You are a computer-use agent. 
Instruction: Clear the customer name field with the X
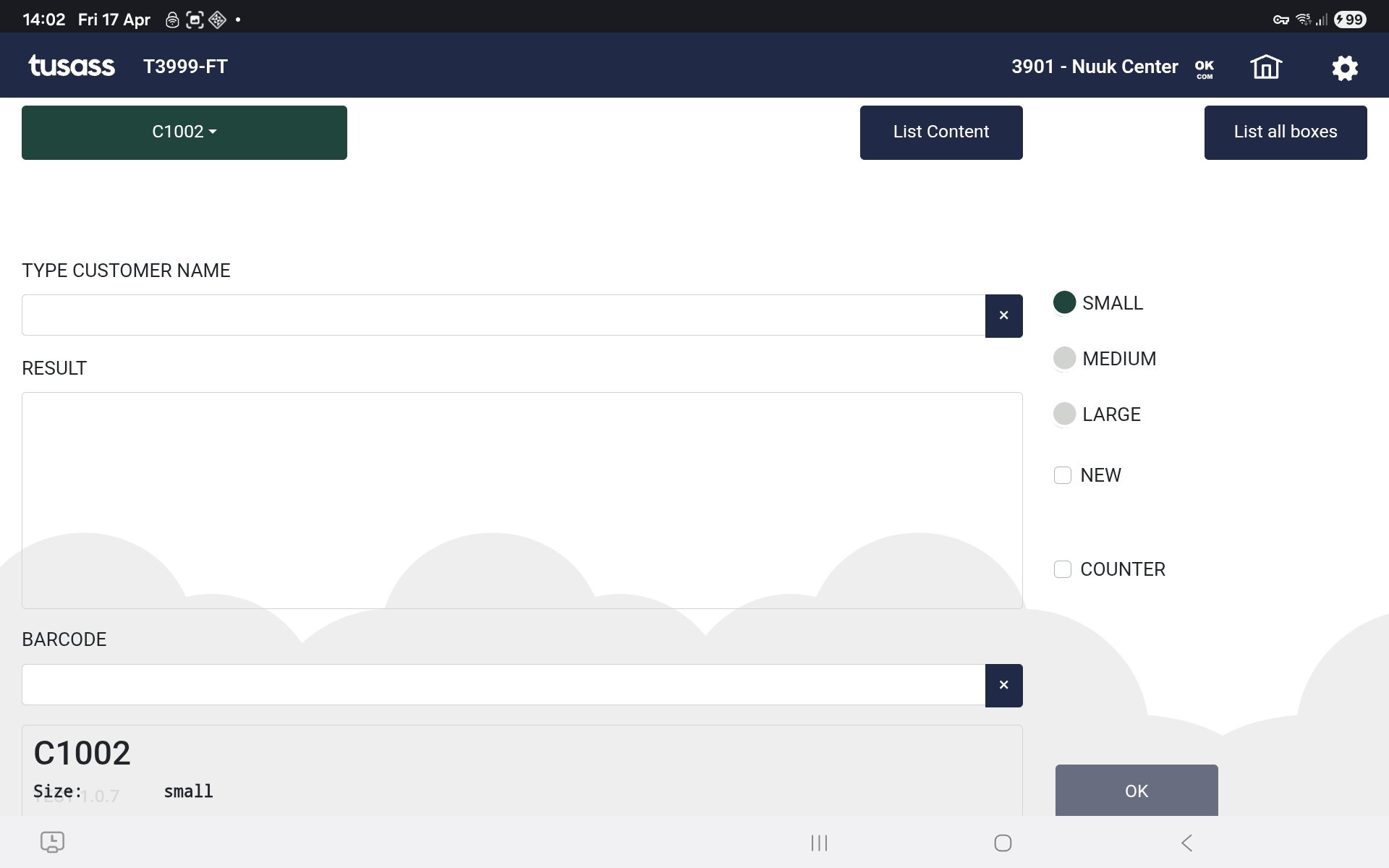[x=1003, y=315]
